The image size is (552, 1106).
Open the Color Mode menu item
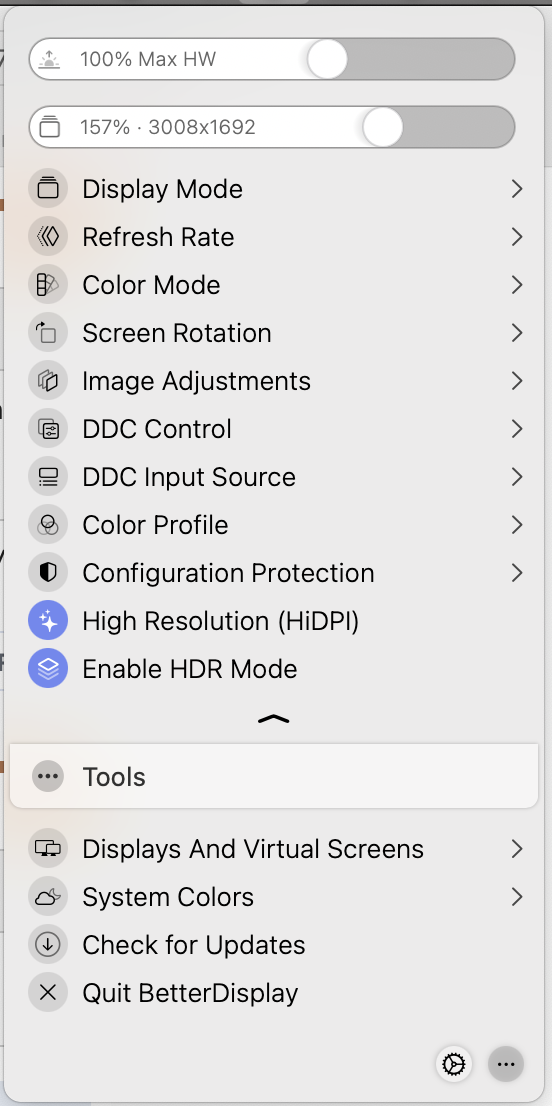[x=276, y=285]
